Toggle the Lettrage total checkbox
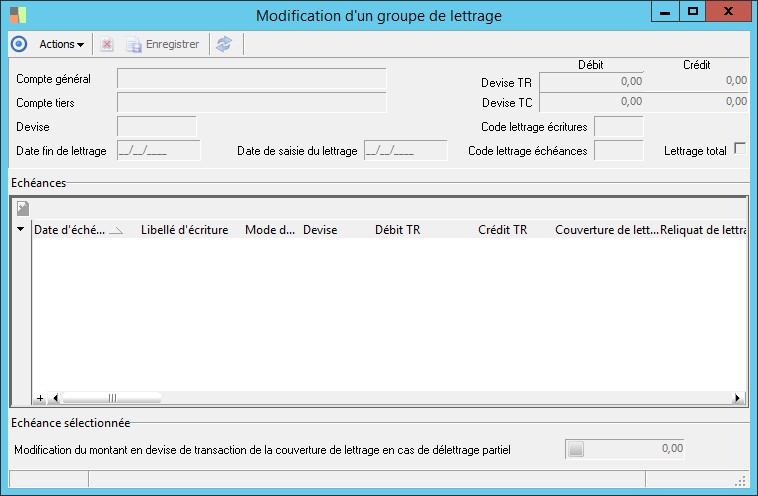The height and width of the screenshot is (496, 758). 740,148
